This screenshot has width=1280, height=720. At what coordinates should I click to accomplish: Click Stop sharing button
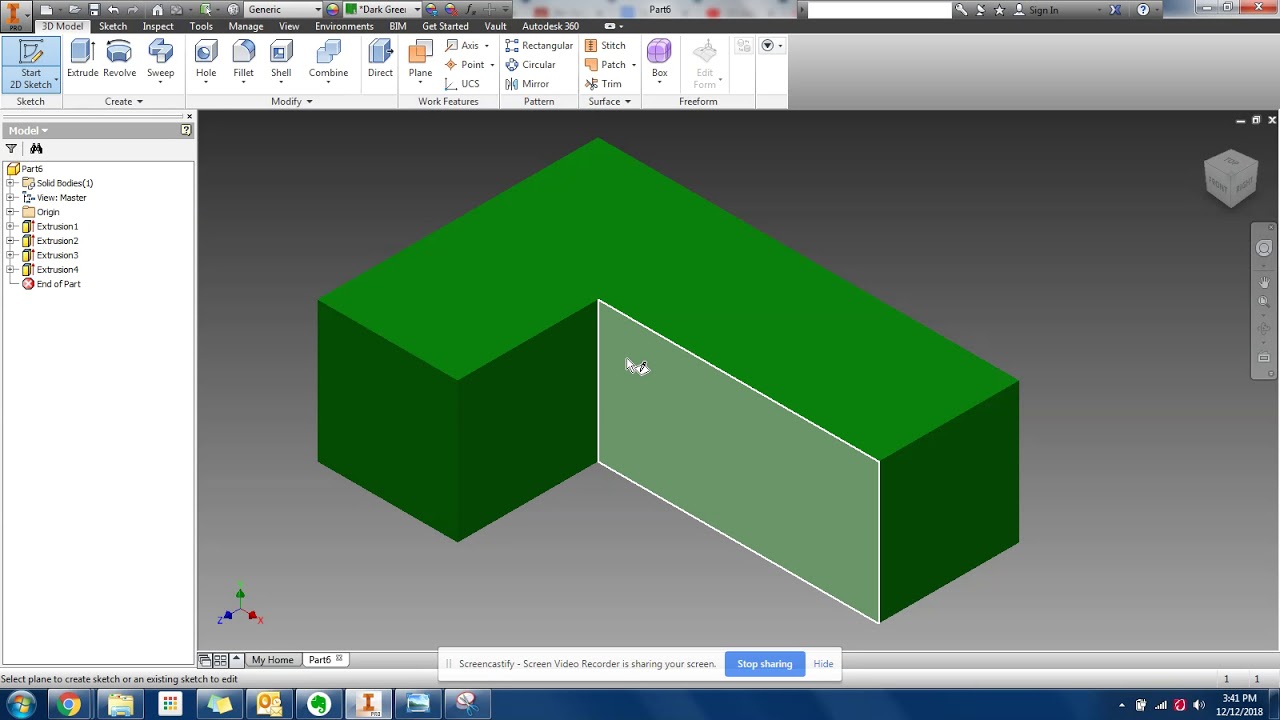click(765, 664)
